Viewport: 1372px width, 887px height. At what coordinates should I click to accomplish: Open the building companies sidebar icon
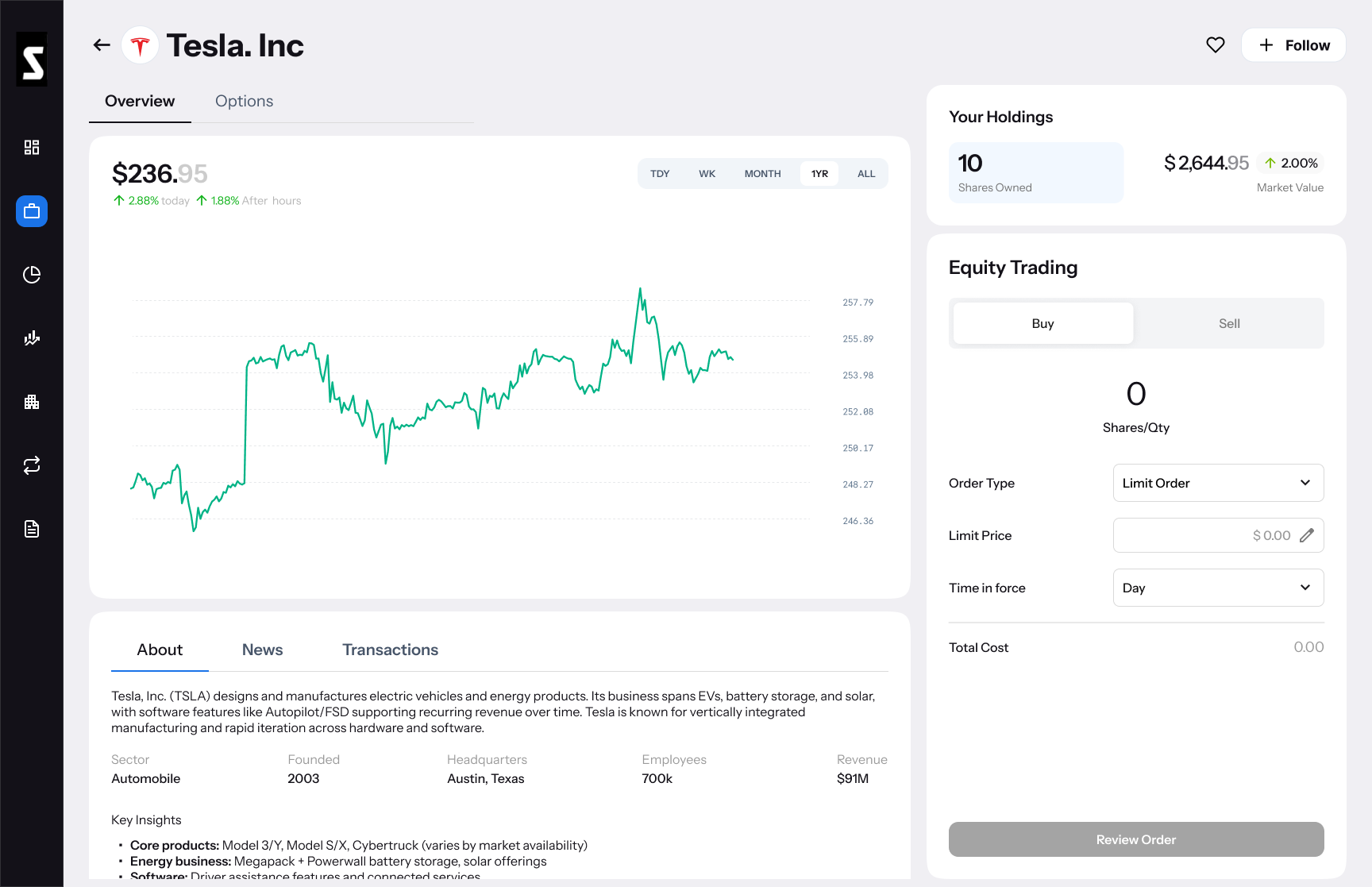click(32, 402)
